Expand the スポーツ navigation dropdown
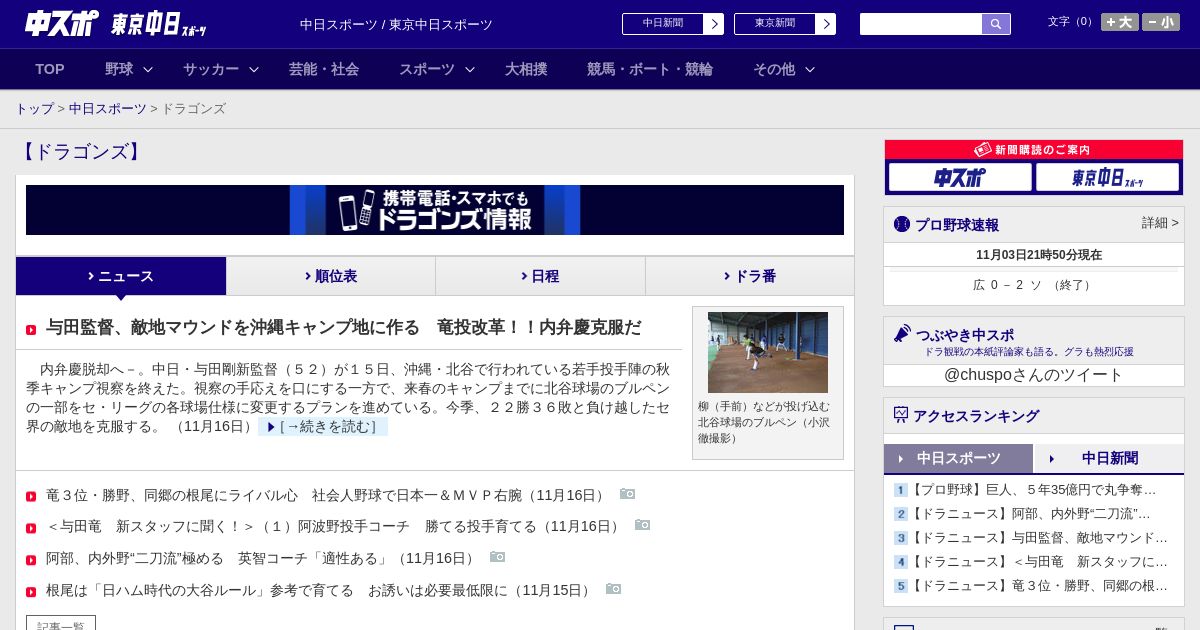The width and height of the screenshot is (1200, 630). [x=437, y=69]
